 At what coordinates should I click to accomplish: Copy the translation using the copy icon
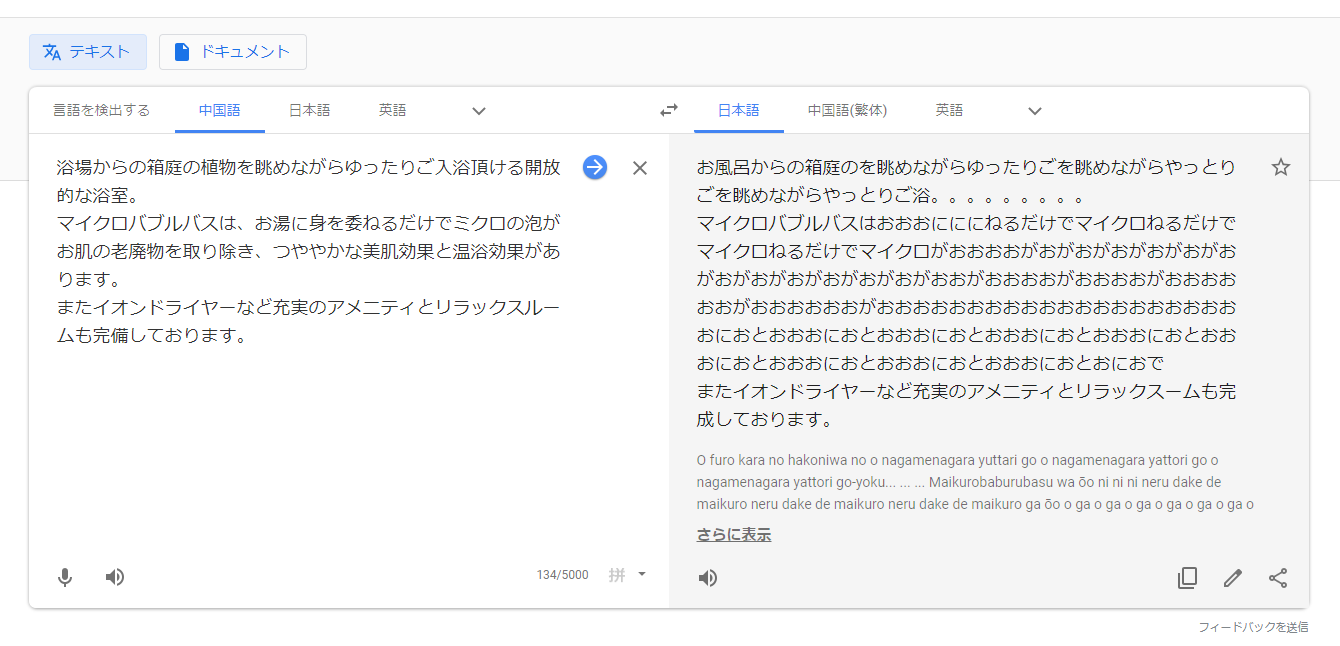(1187, 578)
